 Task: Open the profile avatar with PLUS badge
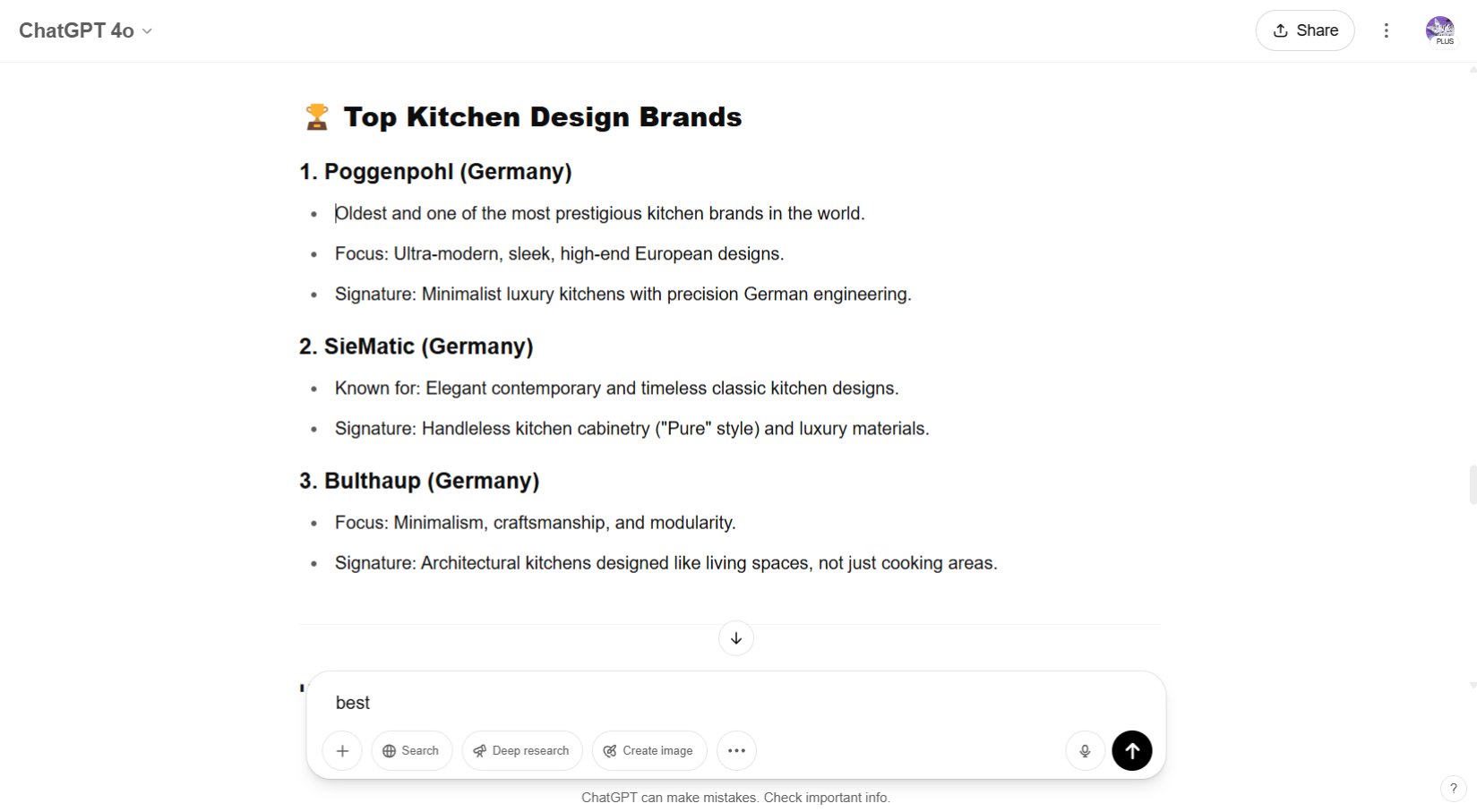pos(1440,30)
